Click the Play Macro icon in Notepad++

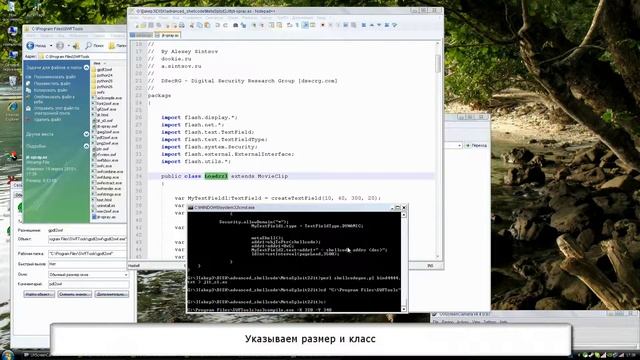pyautogui.click(x=338, y=25)
